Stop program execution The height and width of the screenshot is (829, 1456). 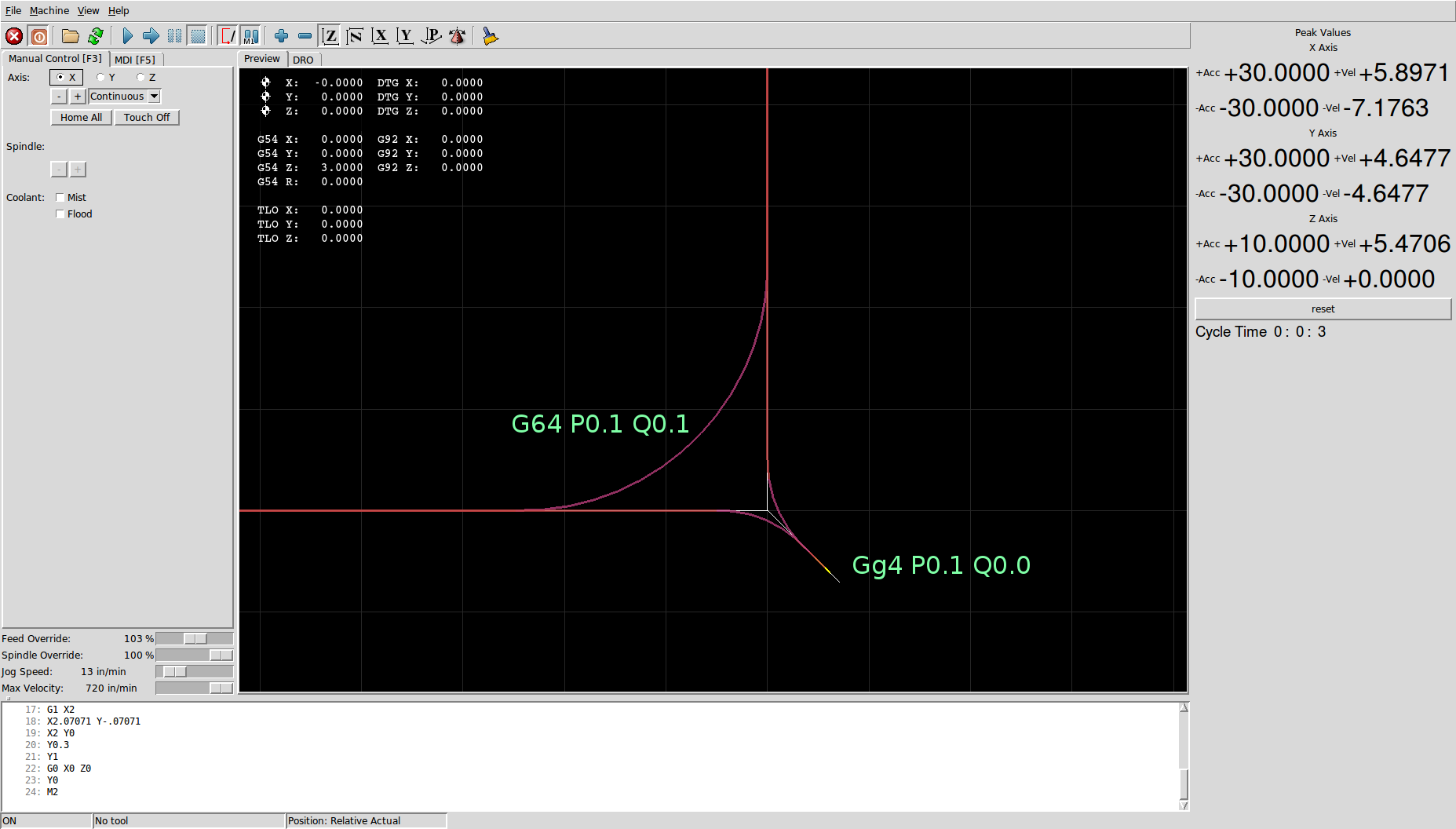pos(198,36)
